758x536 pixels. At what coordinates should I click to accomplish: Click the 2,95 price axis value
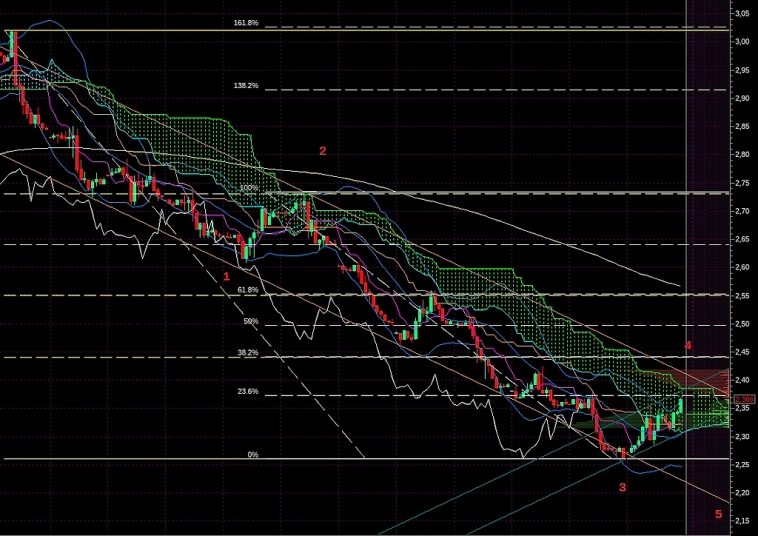coord(742,71)
